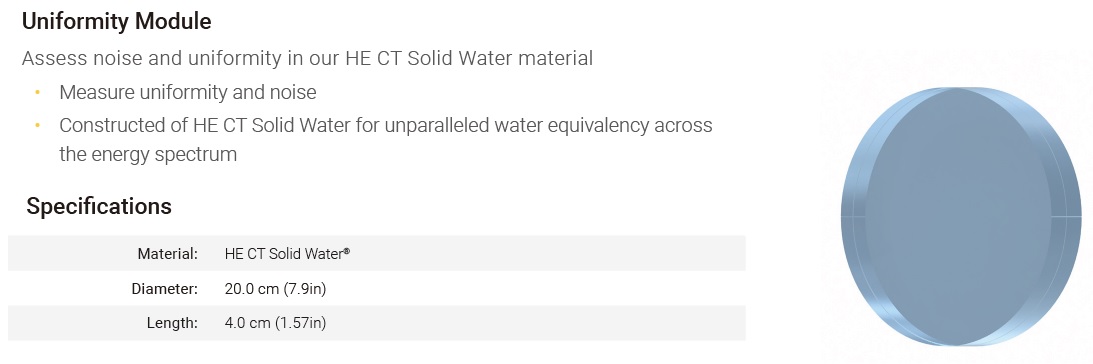The height and width of the screenshot is (364, 1093).
Task: Click the Material label in specifications table
Action: [167, 254]
